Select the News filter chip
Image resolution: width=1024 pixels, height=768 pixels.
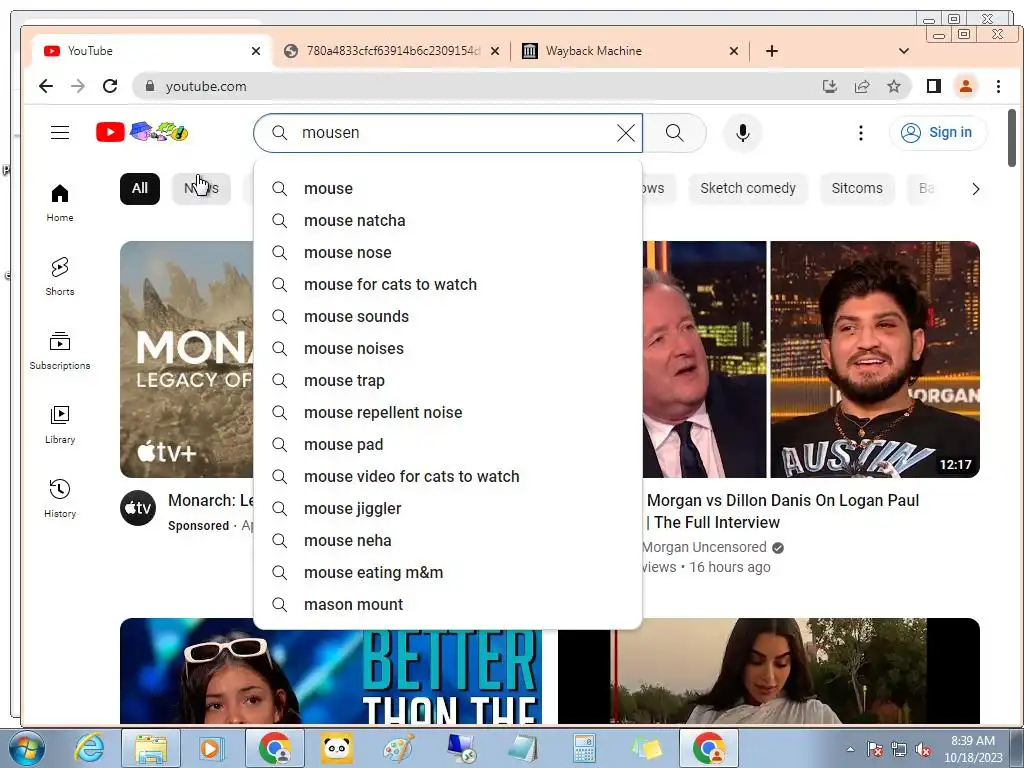tap(201, 189)
